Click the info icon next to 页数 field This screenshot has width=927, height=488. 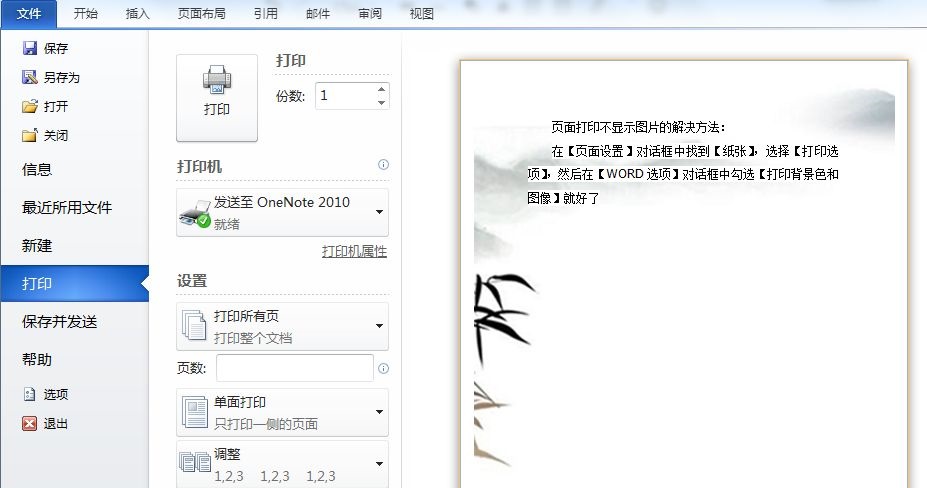tap(383, 369)
